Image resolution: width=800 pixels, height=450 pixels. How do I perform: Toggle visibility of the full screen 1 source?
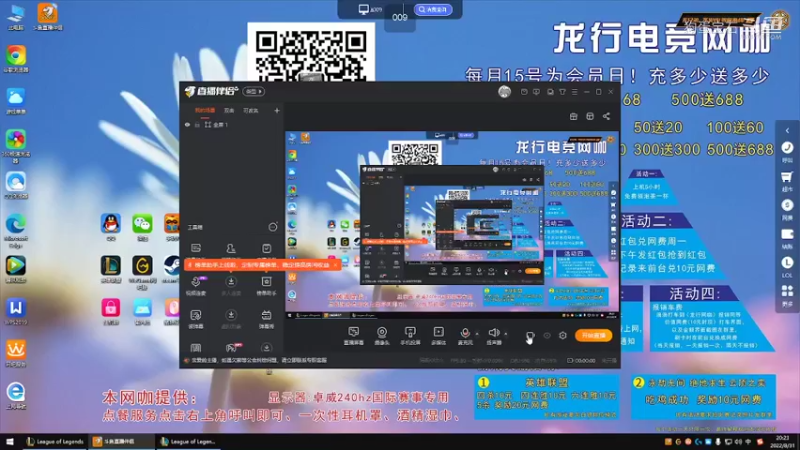point(187,124)
